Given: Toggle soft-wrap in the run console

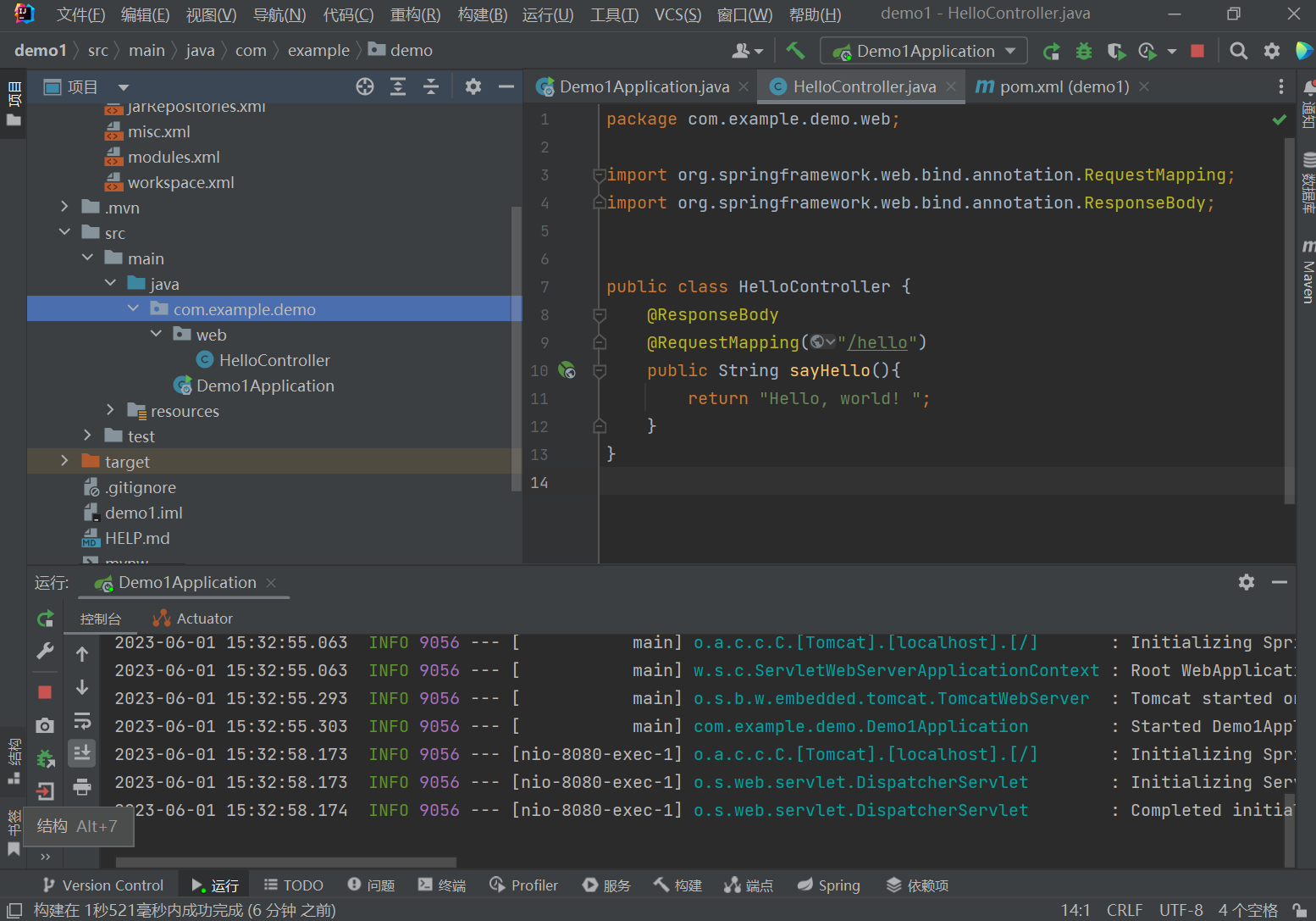Looking at the screenshot, I should coord(82,721).
